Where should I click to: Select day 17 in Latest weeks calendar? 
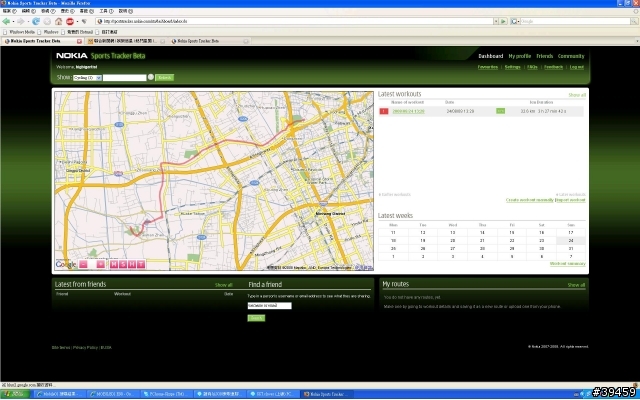click(x=571, y=233)
